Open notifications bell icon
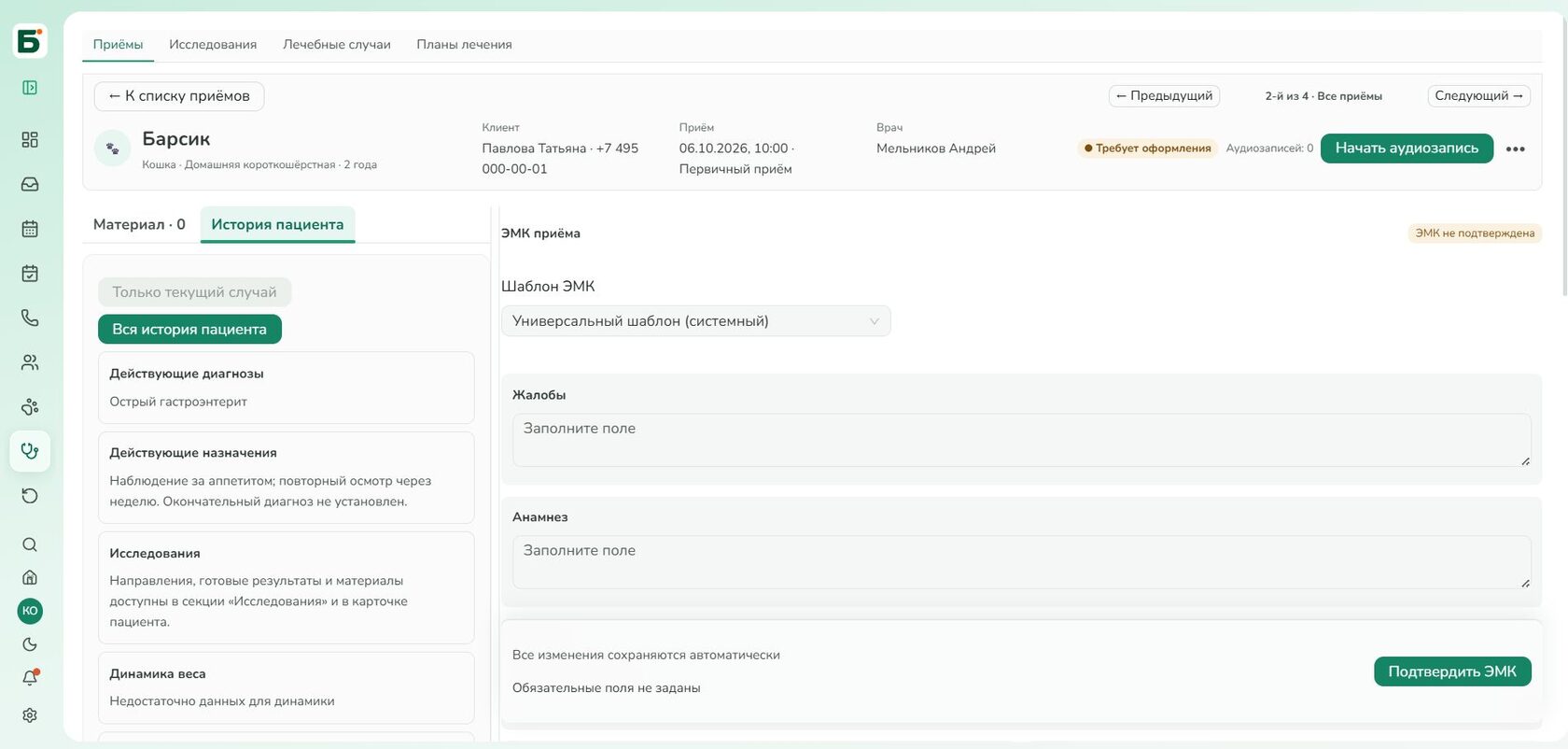The image size is (1568, 749). 30,678
